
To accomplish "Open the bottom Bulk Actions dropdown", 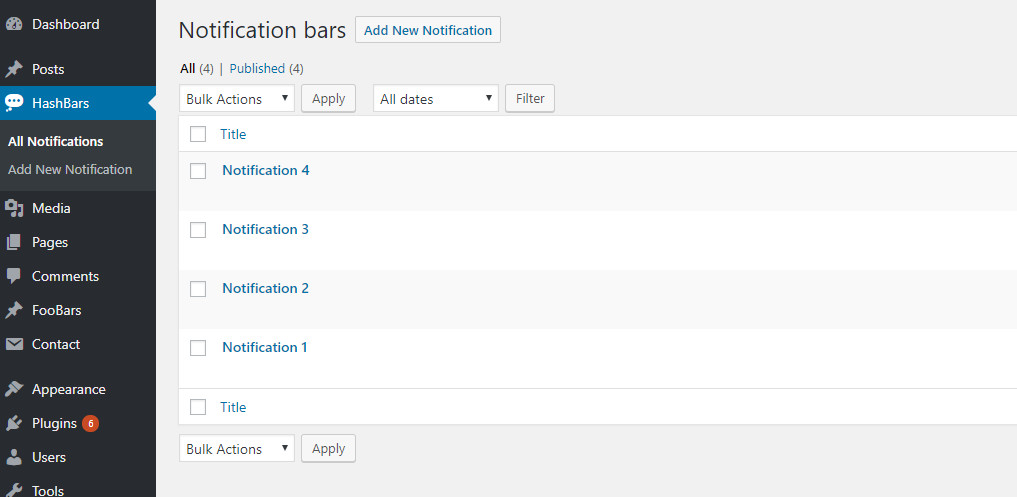I will [237, 449].
